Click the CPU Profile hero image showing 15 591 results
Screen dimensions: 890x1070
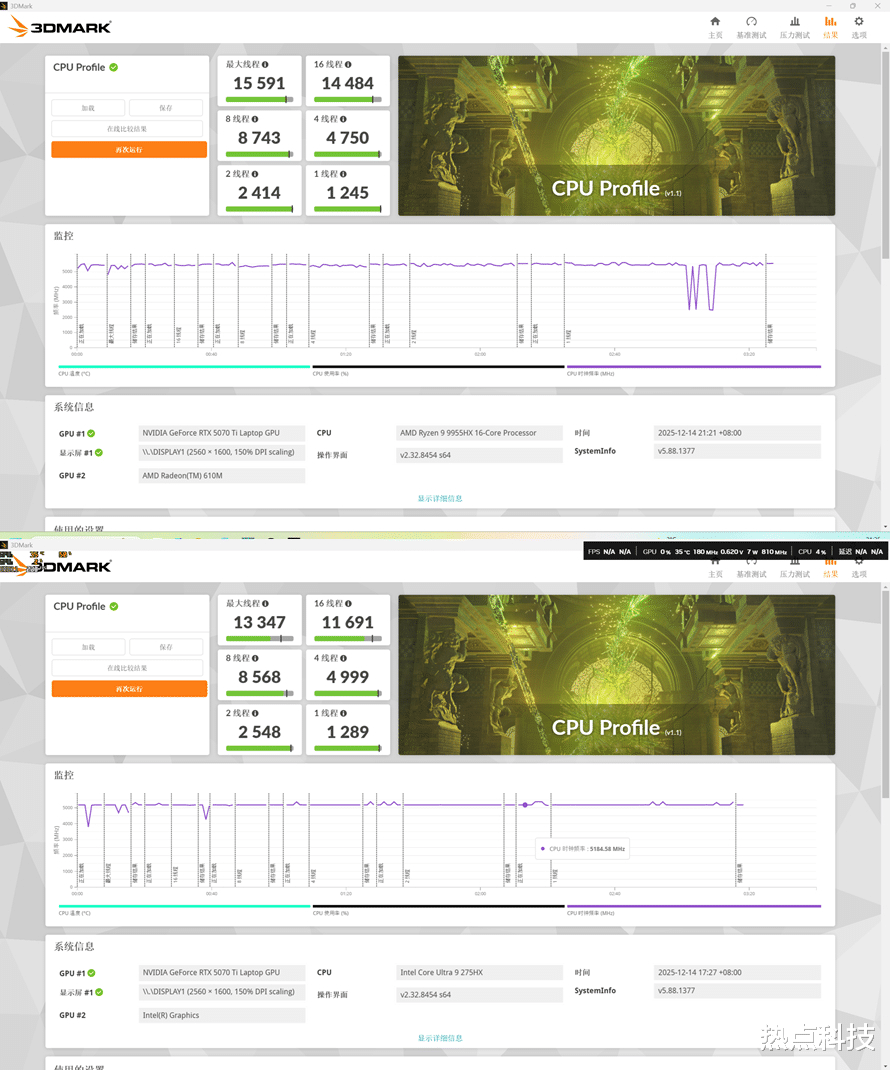click(616, 136)
